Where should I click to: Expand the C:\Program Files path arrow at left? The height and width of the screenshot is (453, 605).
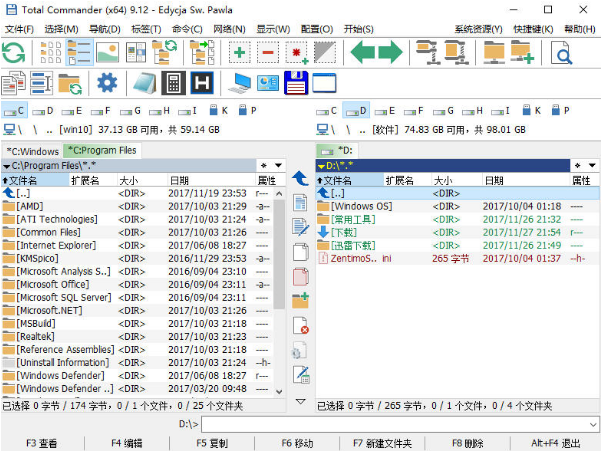(x=6, y=166)
